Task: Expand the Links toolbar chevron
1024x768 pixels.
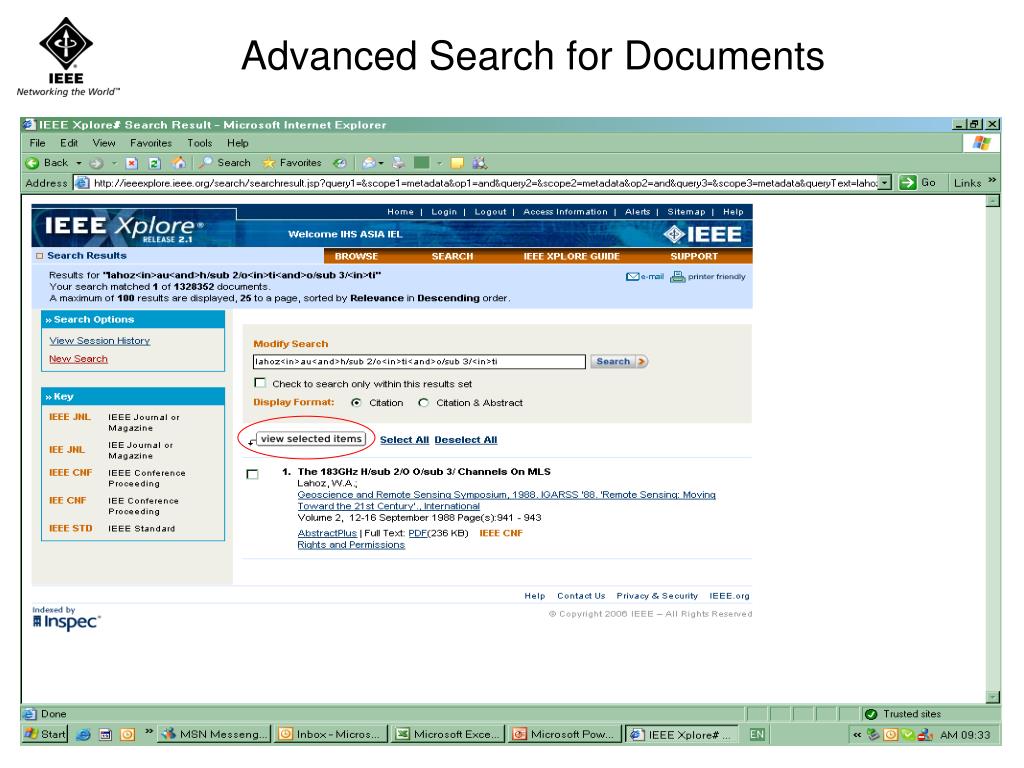Action: click(x=993, y=181)
